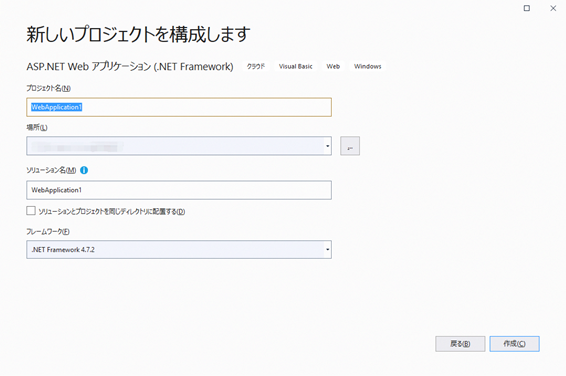Click the Windows tag
The image size is (566, 376).
(367, 66)
